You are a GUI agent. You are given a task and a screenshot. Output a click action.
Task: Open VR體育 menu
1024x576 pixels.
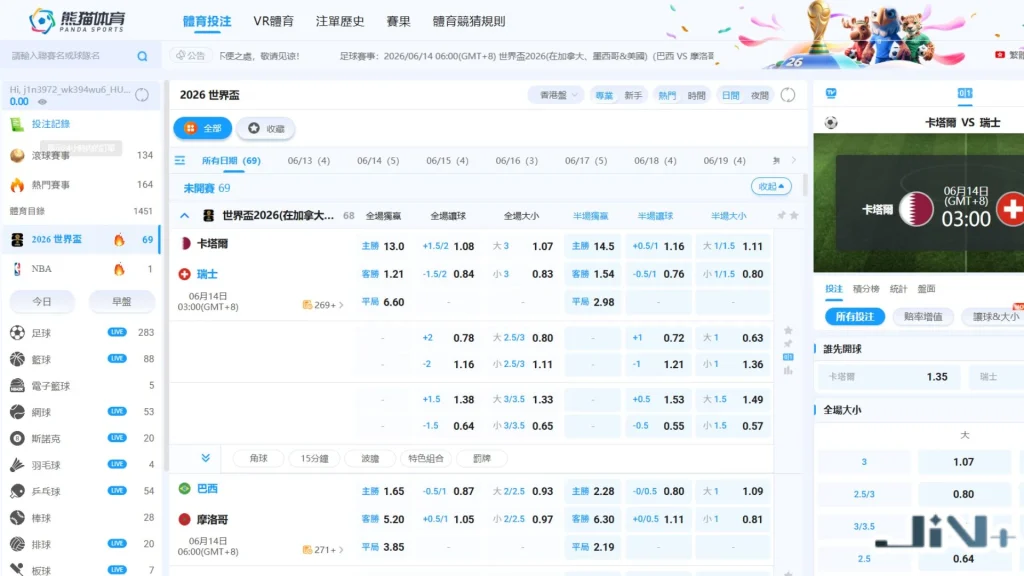pyautogui.click(x=274, y=22)
